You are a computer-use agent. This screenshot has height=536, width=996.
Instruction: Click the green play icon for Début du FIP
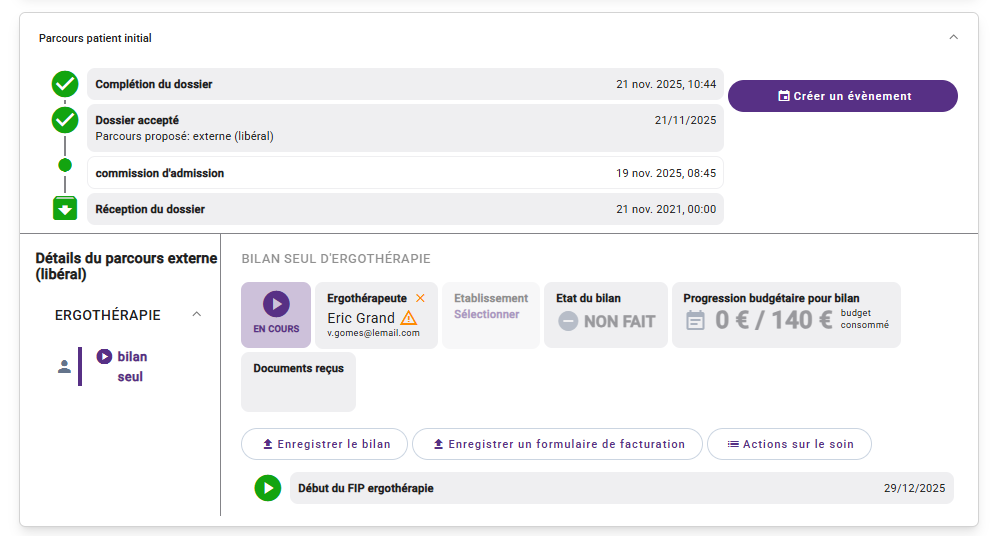pos(267,488)
